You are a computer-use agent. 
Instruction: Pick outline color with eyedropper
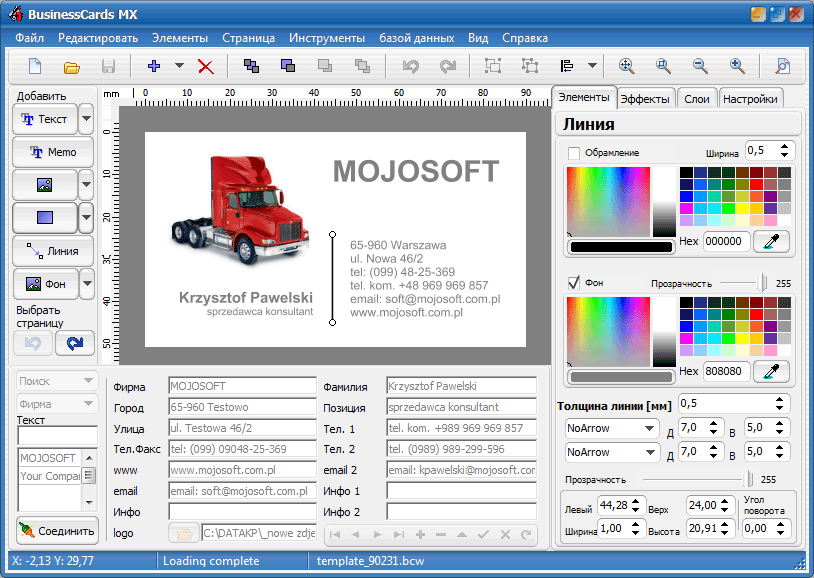click(771, 241)
